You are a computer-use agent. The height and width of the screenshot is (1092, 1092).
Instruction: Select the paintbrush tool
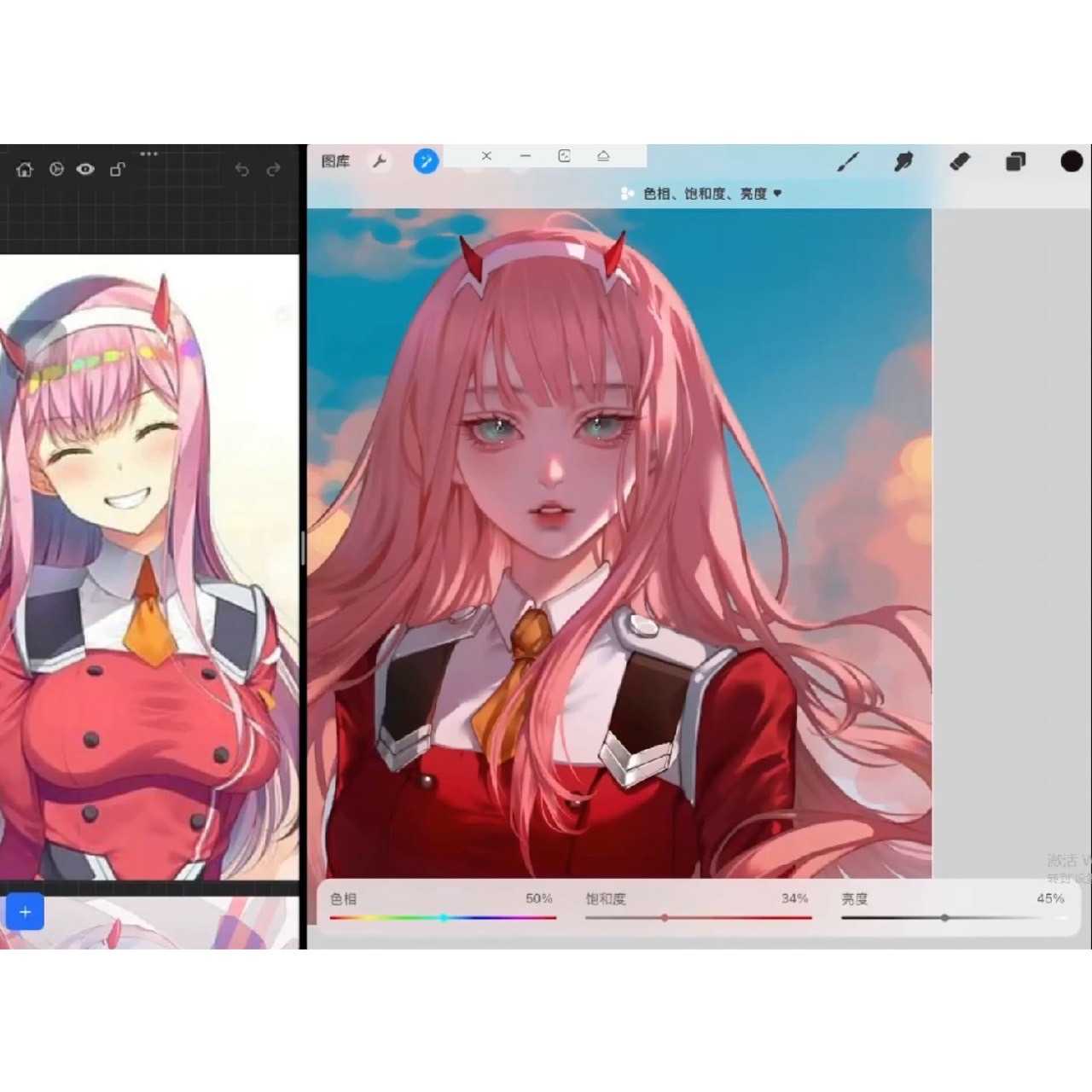pos(848,161)
